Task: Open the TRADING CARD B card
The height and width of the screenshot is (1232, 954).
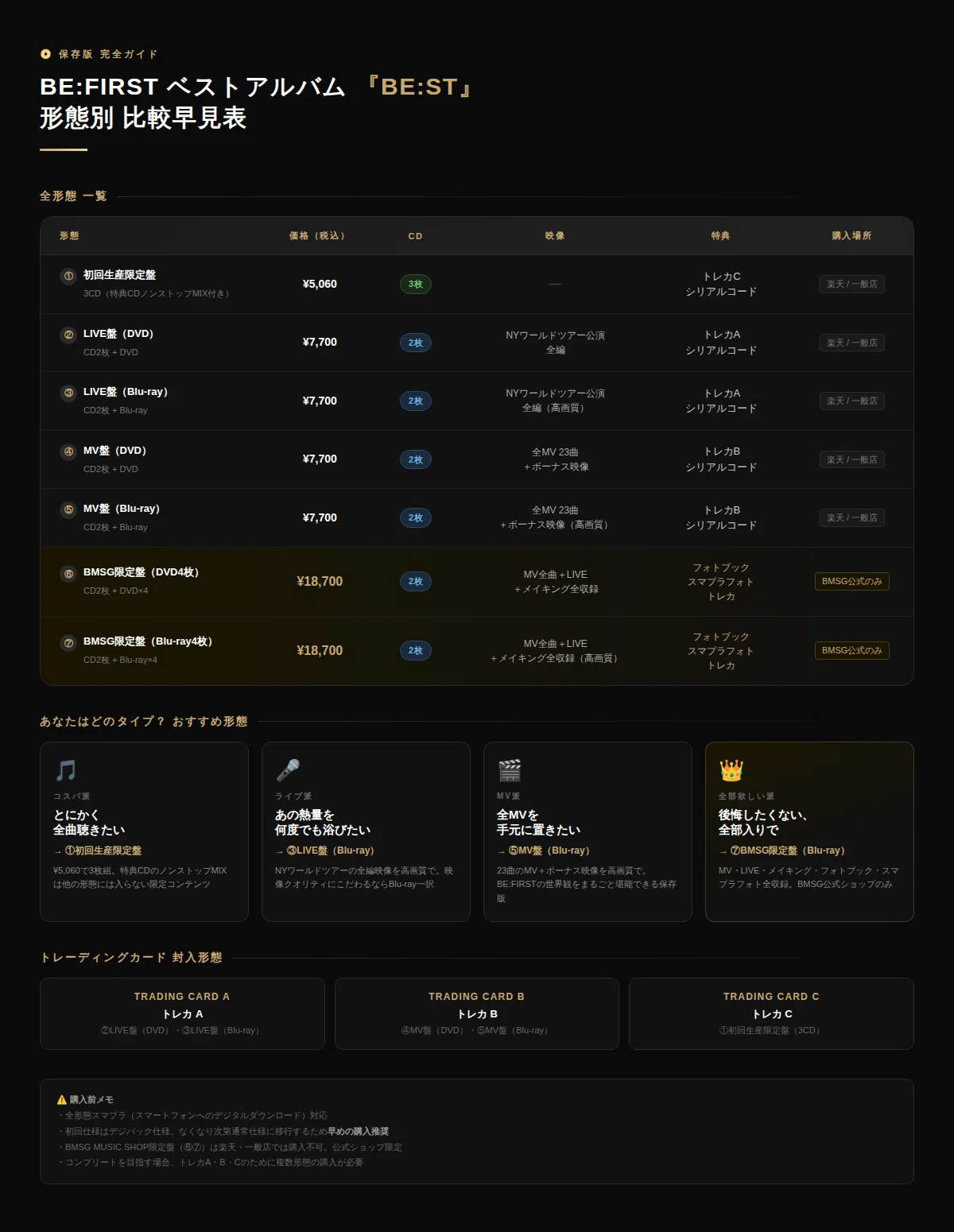Action: click(x=477, y=1013)
